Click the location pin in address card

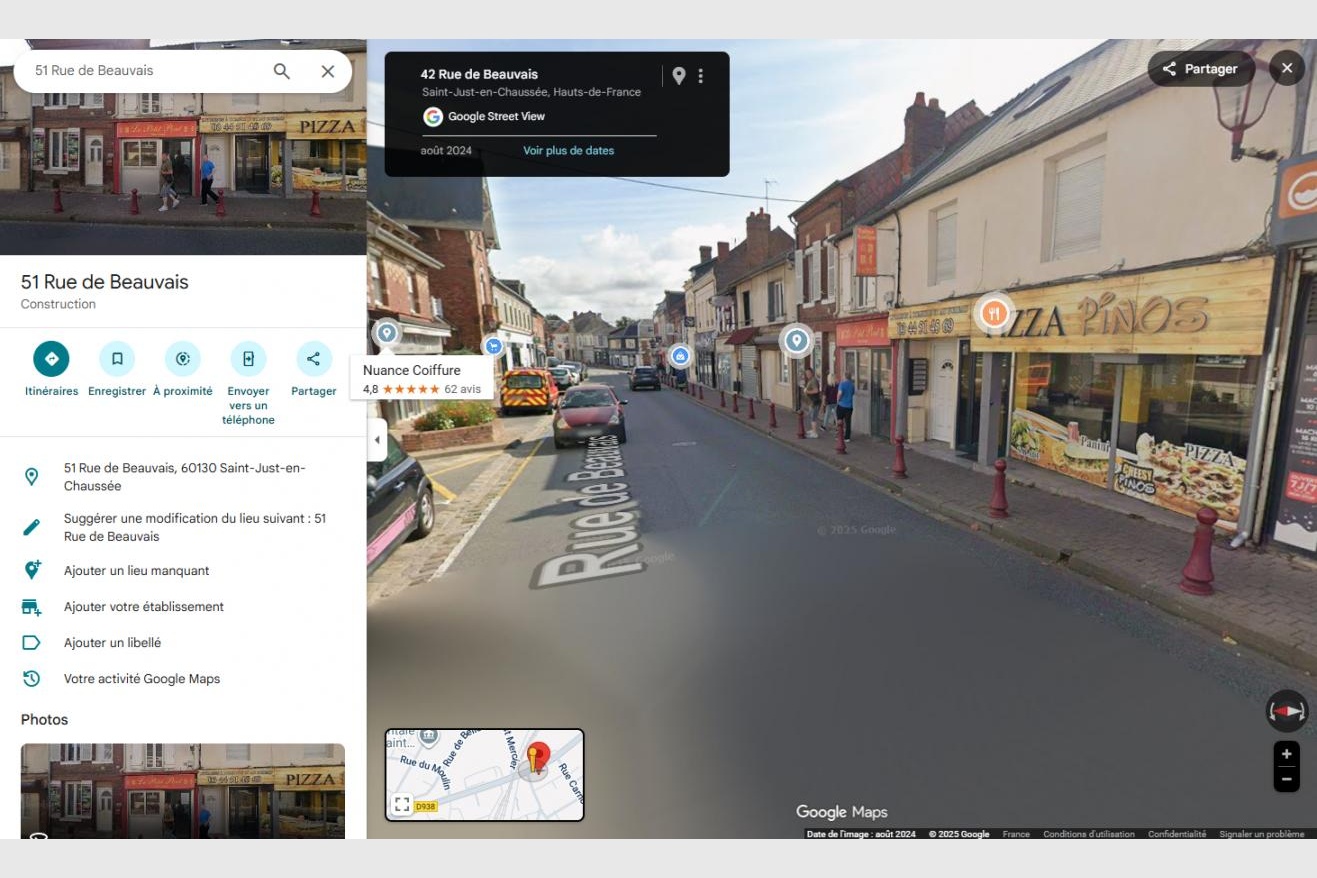pyautogui.click(x=679, y=76)
